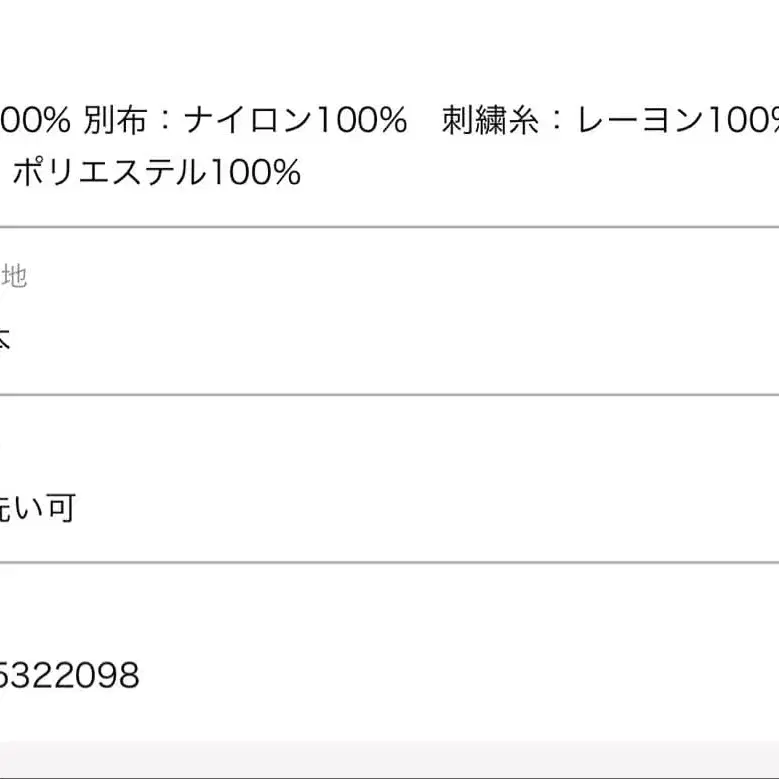
Task: Click the ポリエステル100% text line
Action: point(156,173)
